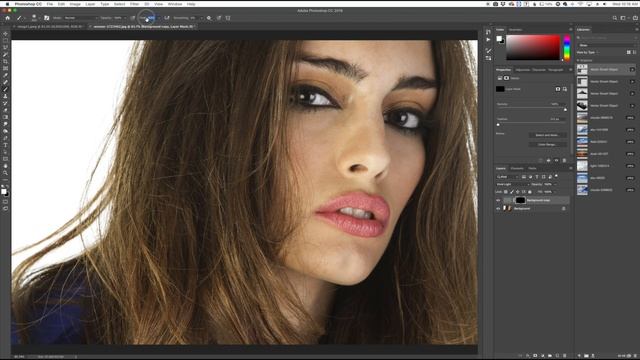Click the Color Range button
640x360 pixels.
547,144
